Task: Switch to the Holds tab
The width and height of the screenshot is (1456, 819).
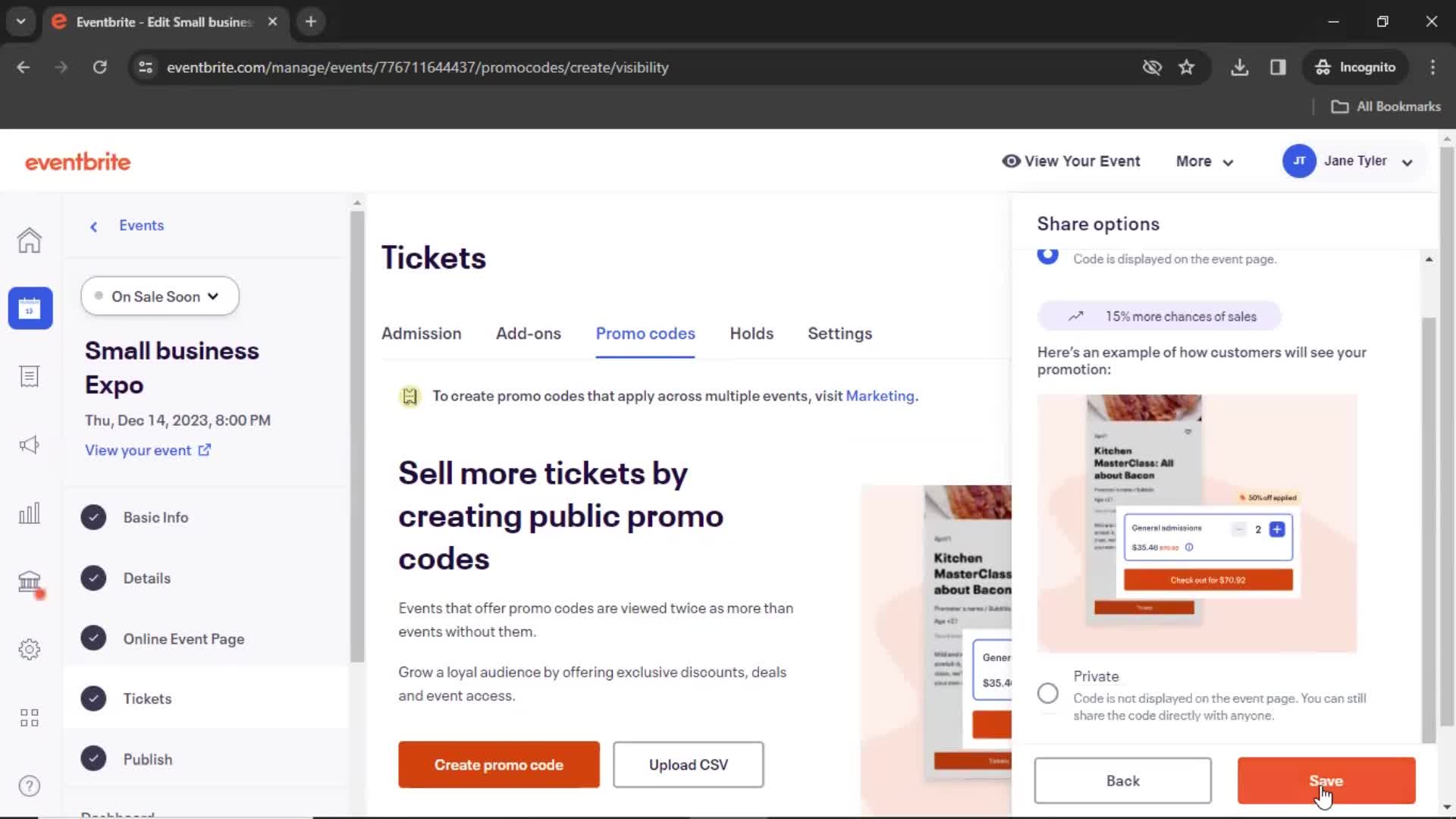Action: (751, 333)
